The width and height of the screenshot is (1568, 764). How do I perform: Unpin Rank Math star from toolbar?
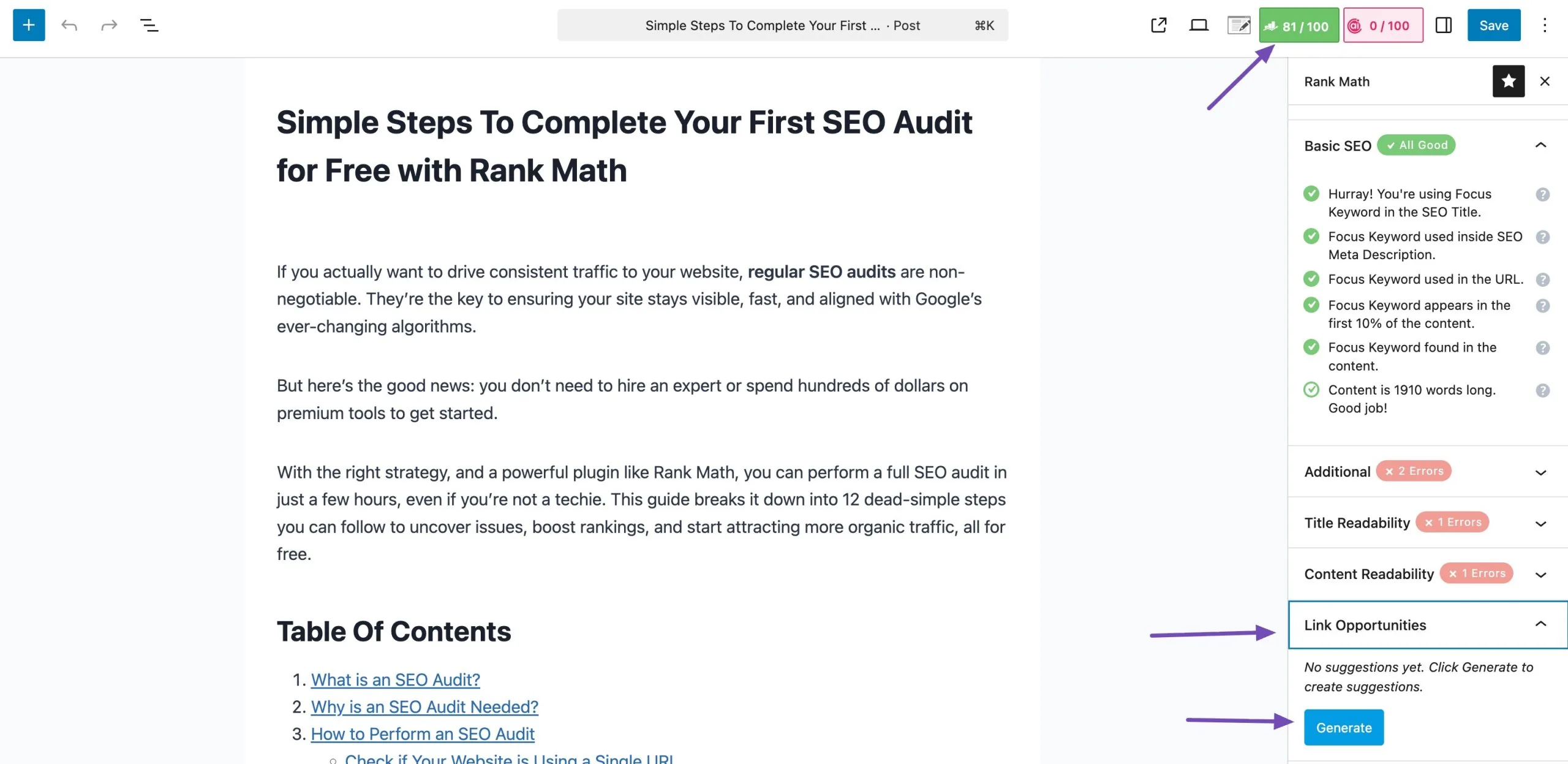[1508, 81]
